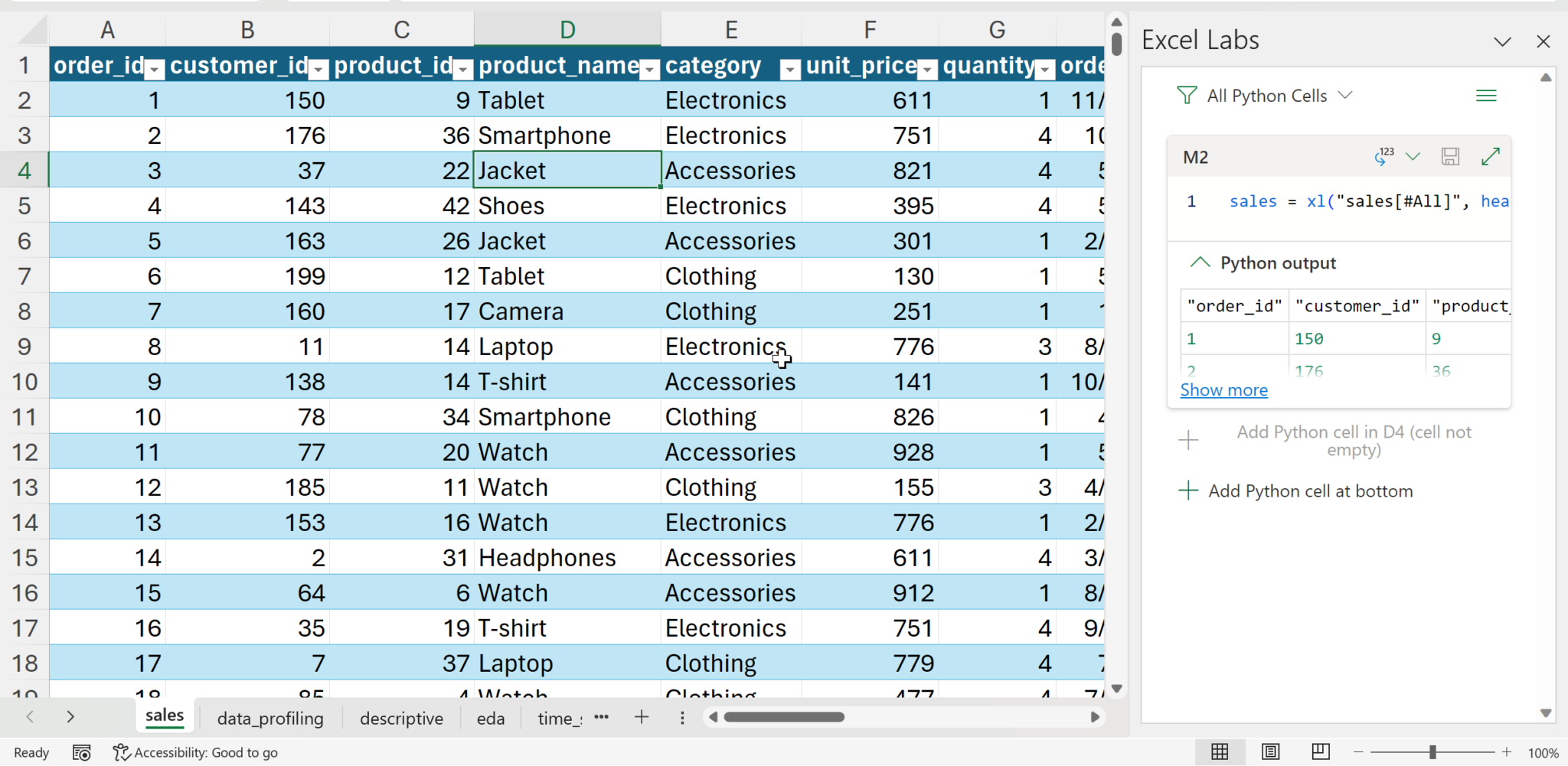1568x766 pixels.
Task: Open the order_id column filter dropdown
Action: [155, 70]
